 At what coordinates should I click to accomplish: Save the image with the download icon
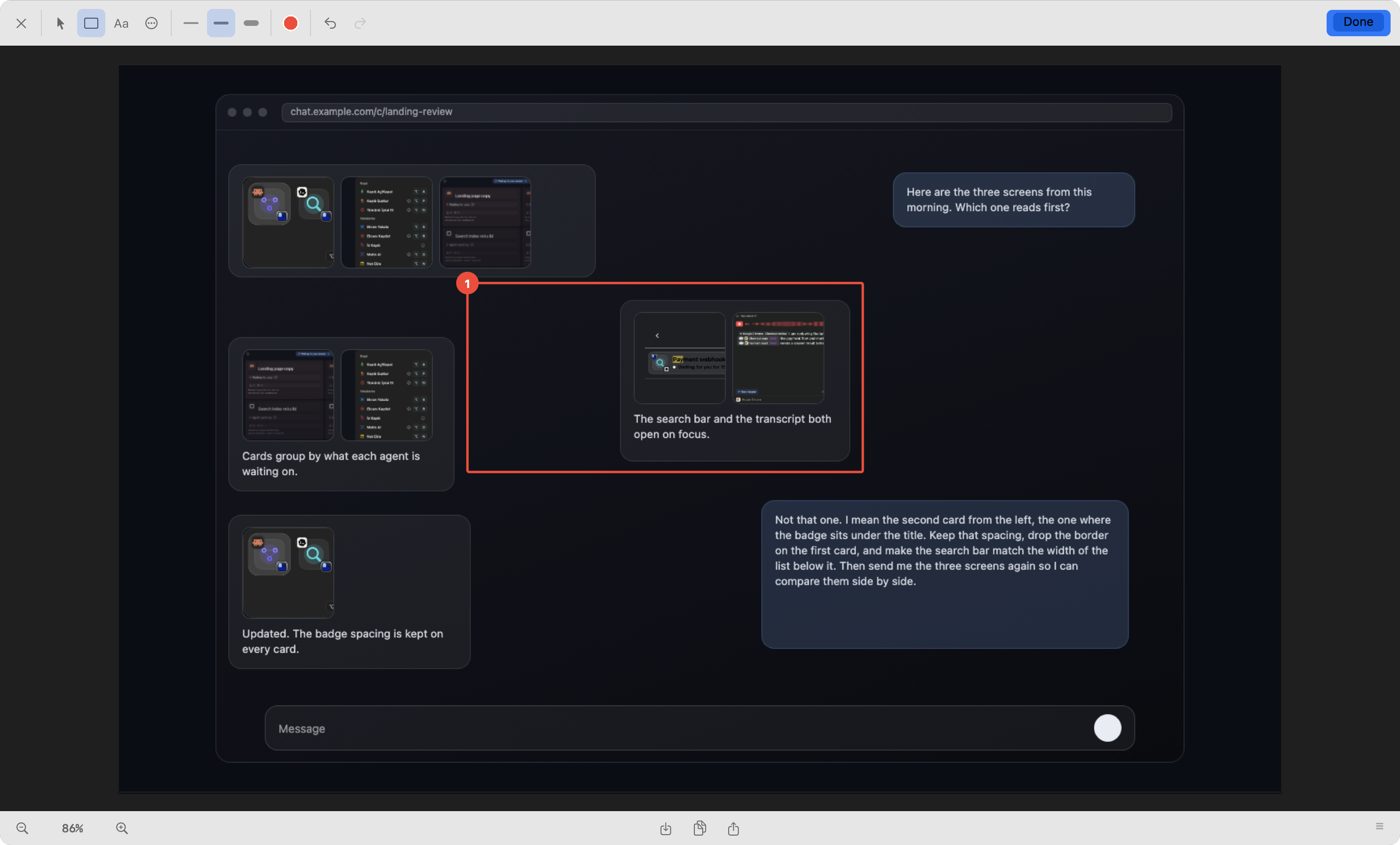(665, 829)
